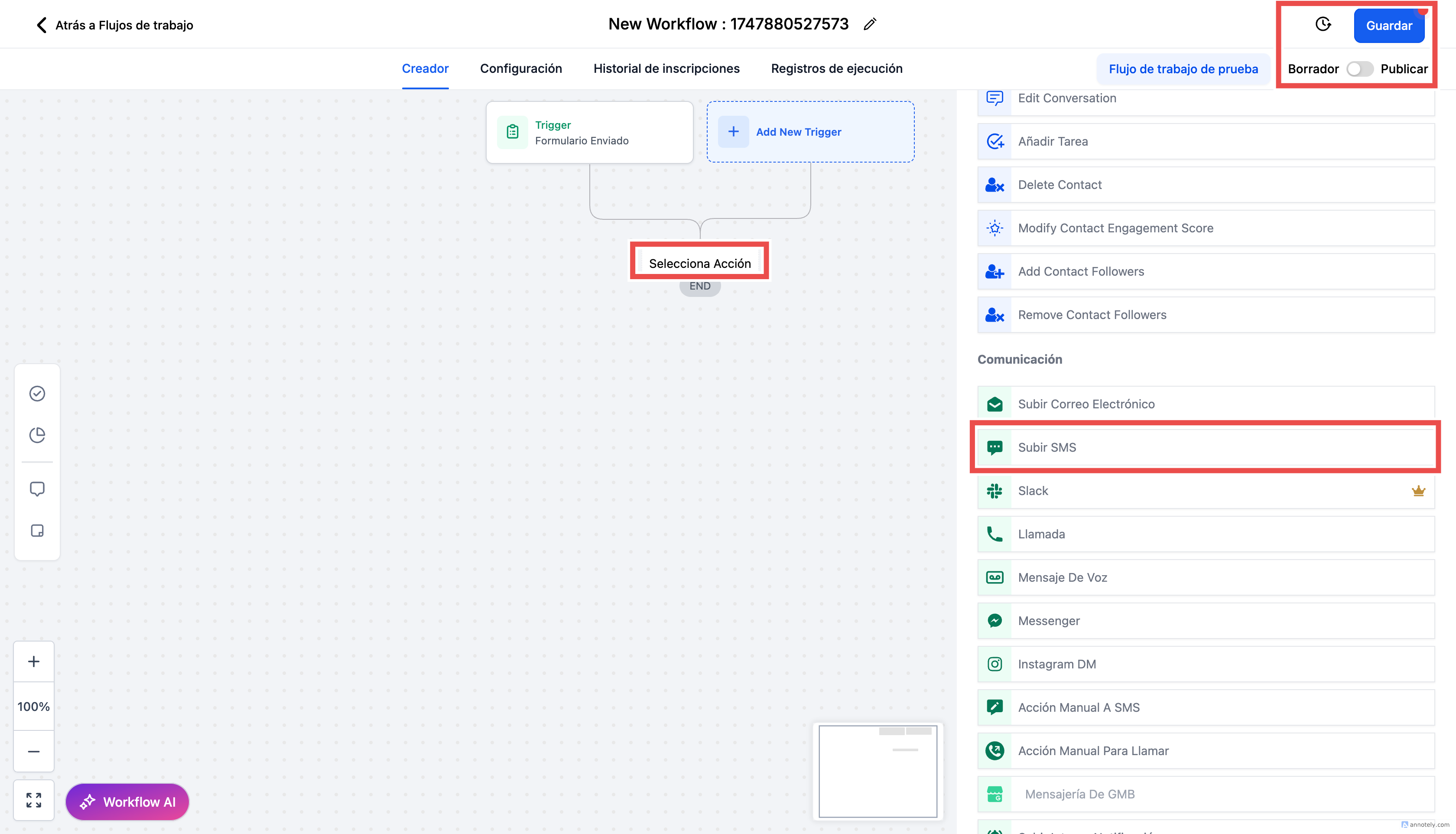Click the version history clock icon
This screenshot has height=834, width=1456.
pos(1323,25)
